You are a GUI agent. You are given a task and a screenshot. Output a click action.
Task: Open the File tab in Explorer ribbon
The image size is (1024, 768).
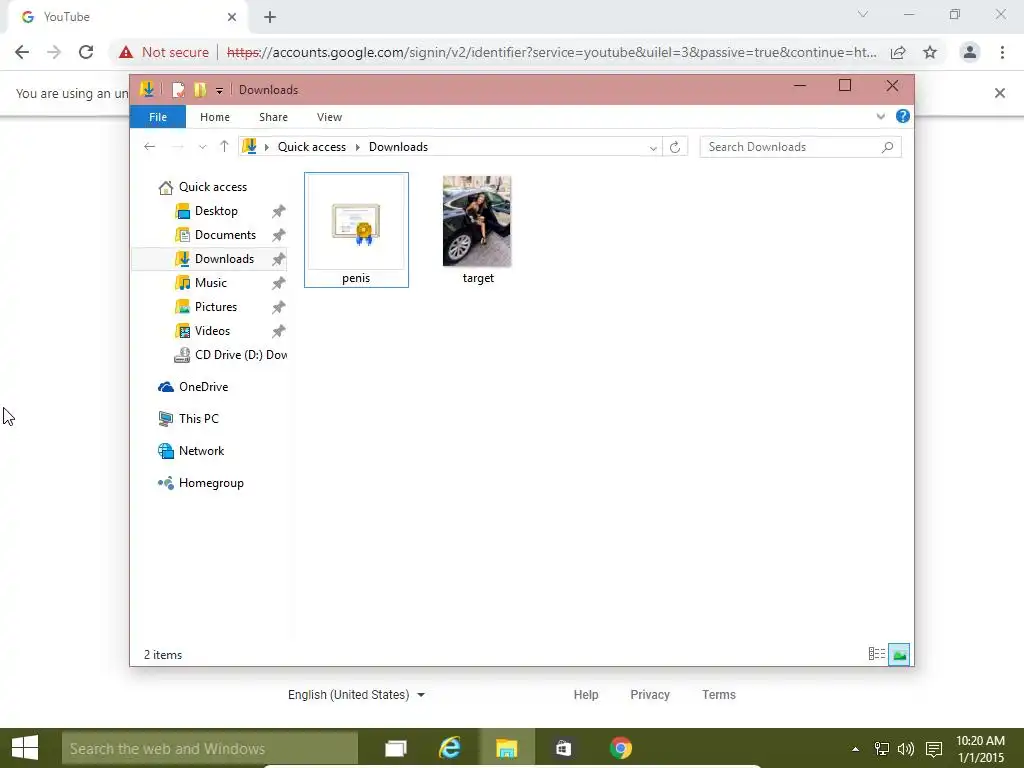[x=157, y=117]
